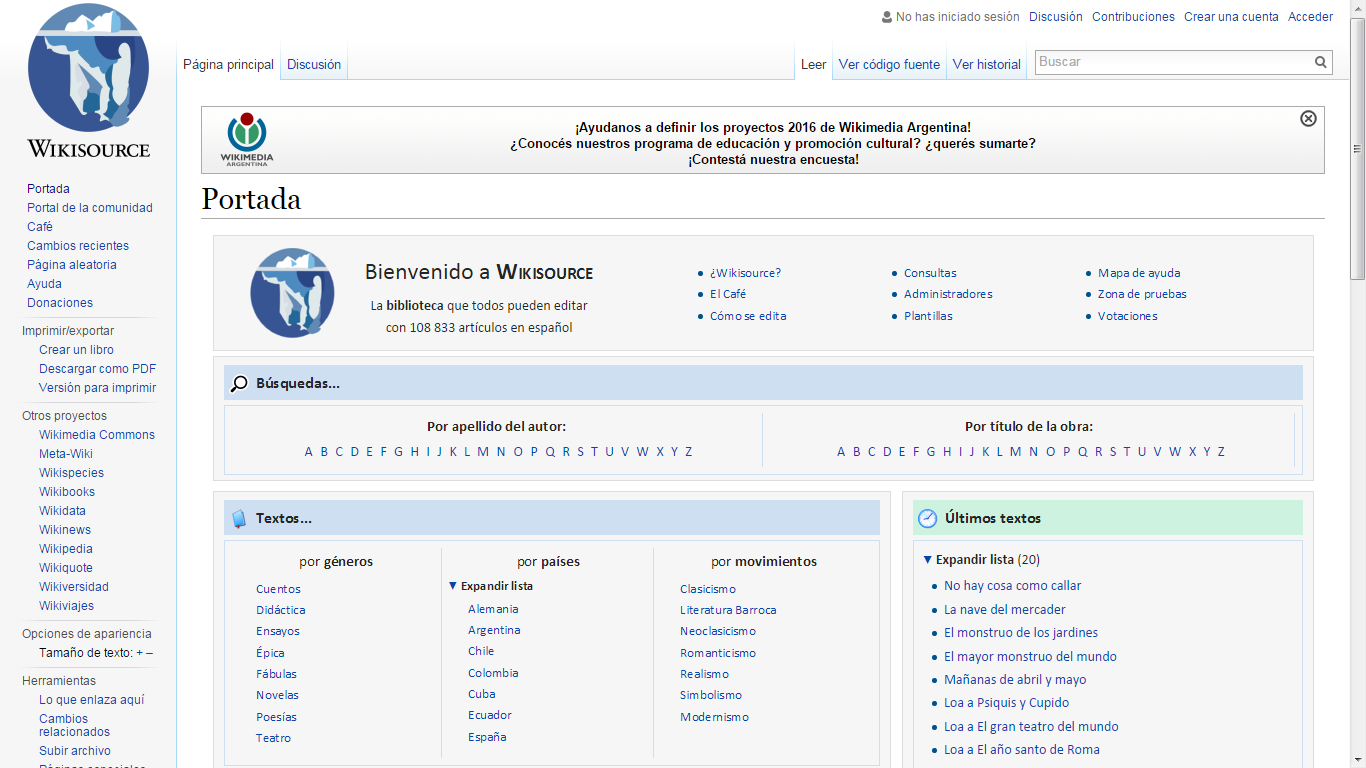This screenshot has width=1366, height=768.
Task: Go to Wikiquote in Otros proyectos
Action: tap(66, 568)
